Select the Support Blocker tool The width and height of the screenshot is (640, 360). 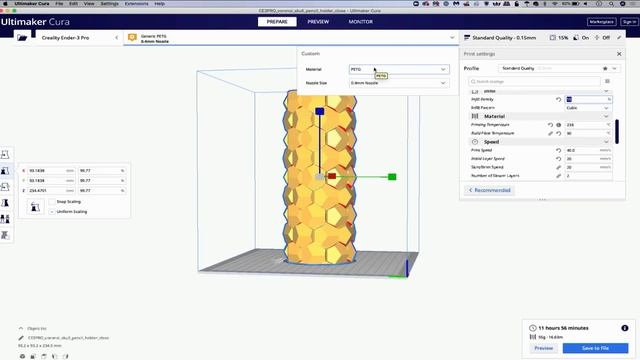click(x=5, y=235)
